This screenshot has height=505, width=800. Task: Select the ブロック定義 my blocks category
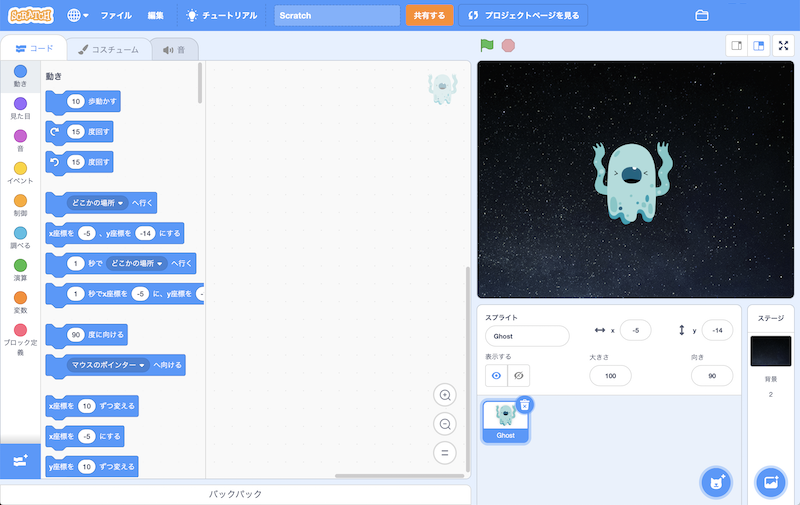(20, 339)
